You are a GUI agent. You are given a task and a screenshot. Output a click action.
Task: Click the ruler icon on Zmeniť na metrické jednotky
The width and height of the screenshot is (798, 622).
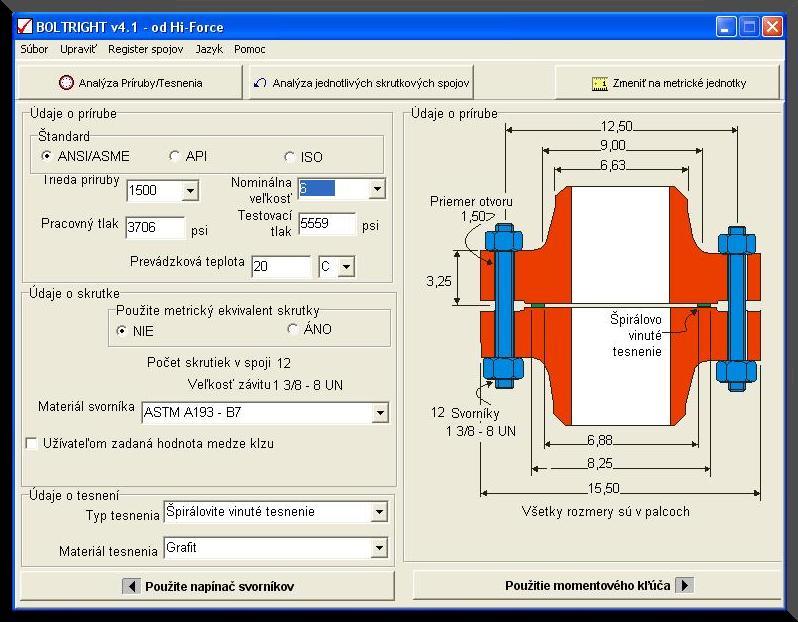(600, 83)
